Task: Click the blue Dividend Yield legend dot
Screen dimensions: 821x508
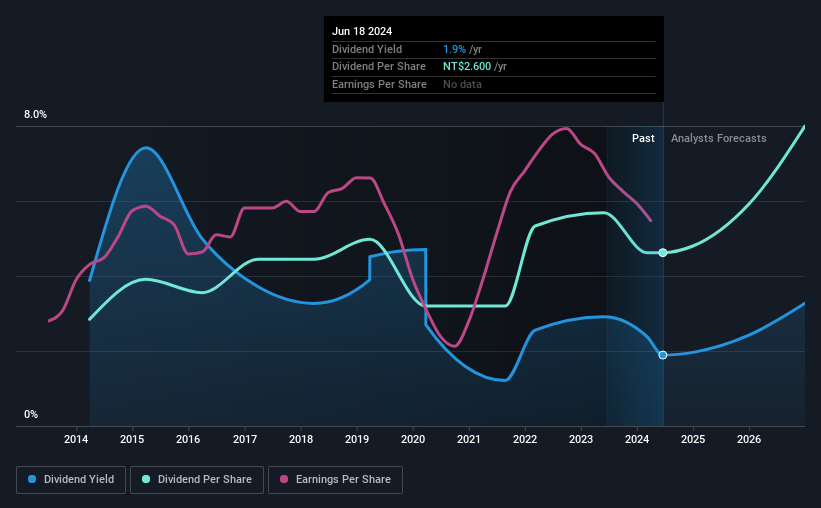Action: (x=32, y=479)
